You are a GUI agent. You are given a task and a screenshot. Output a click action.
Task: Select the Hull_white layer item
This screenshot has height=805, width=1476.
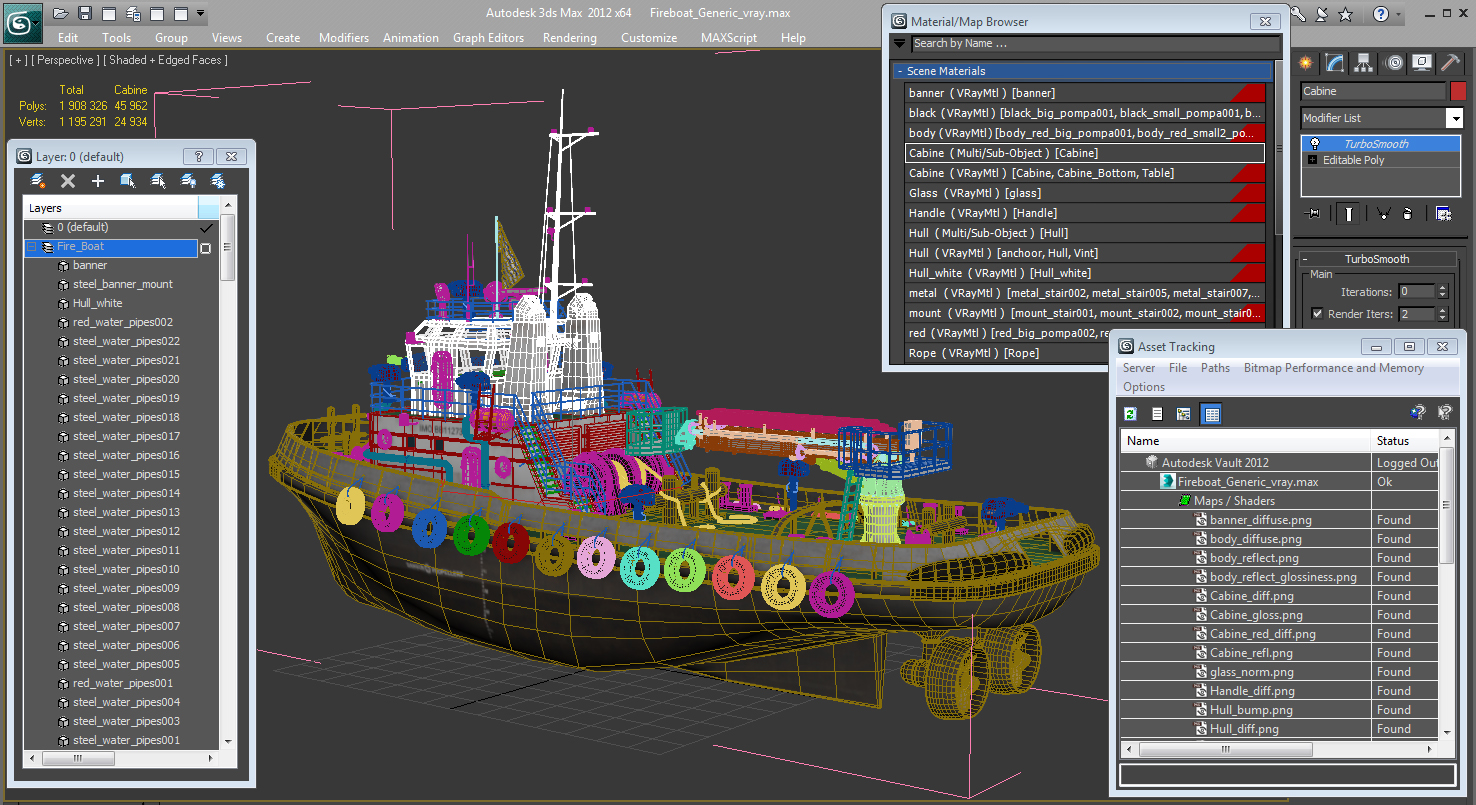[x=97, y=303]
